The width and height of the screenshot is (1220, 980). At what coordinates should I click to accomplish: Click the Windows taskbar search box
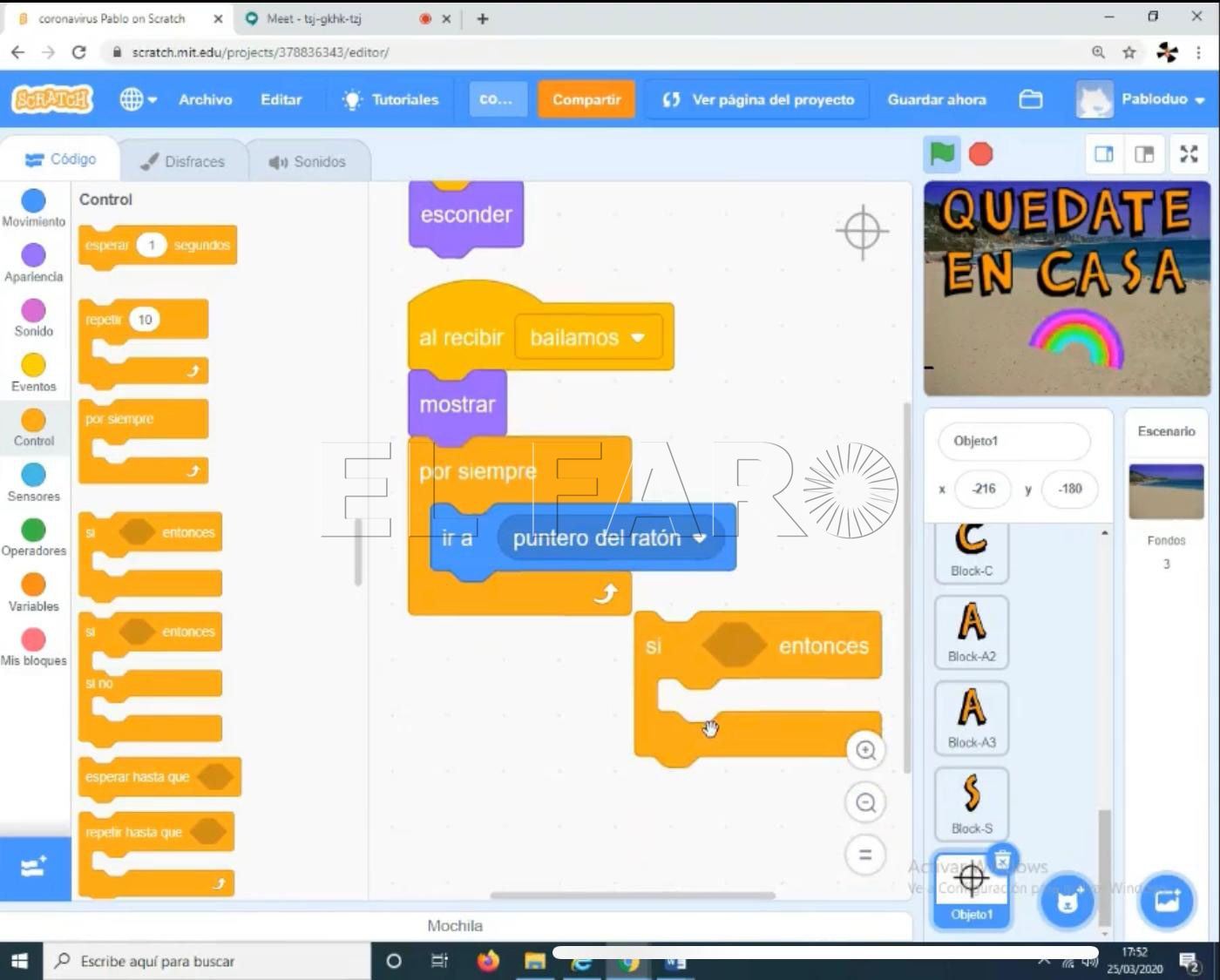click(207, 961)
